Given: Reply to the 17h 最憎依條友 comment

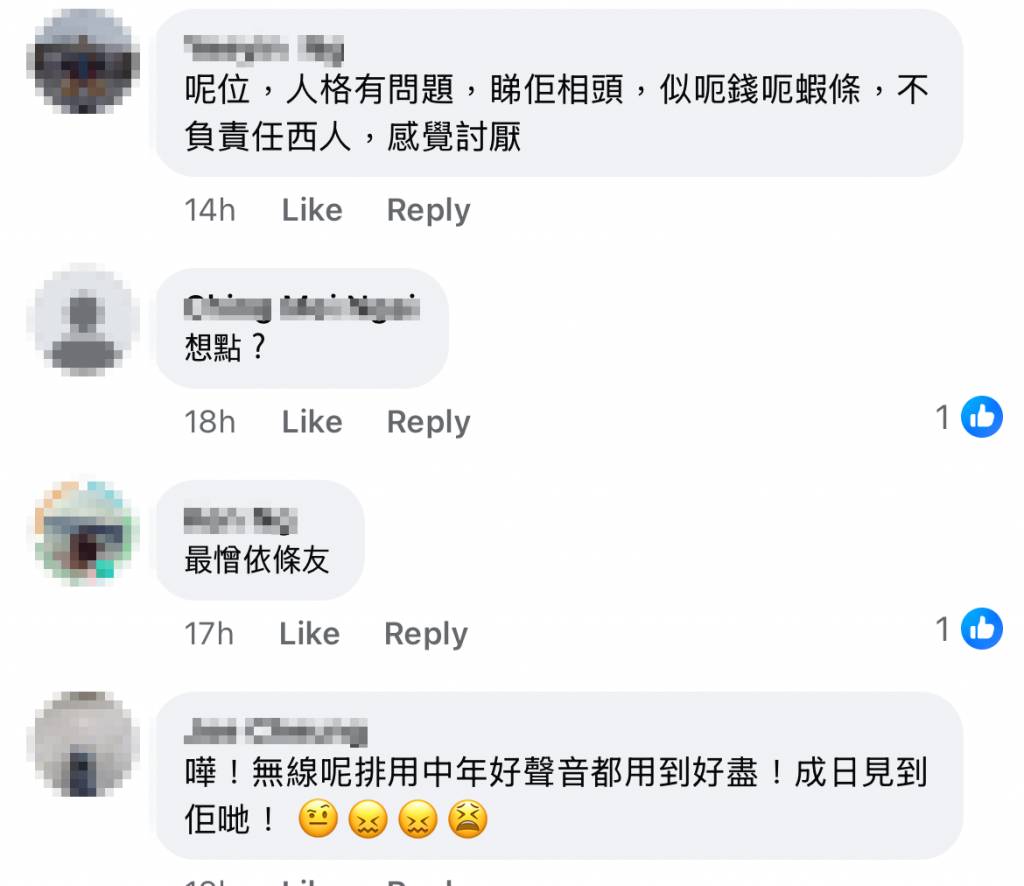Looking at the screenshot, I should tap(426, 633).
